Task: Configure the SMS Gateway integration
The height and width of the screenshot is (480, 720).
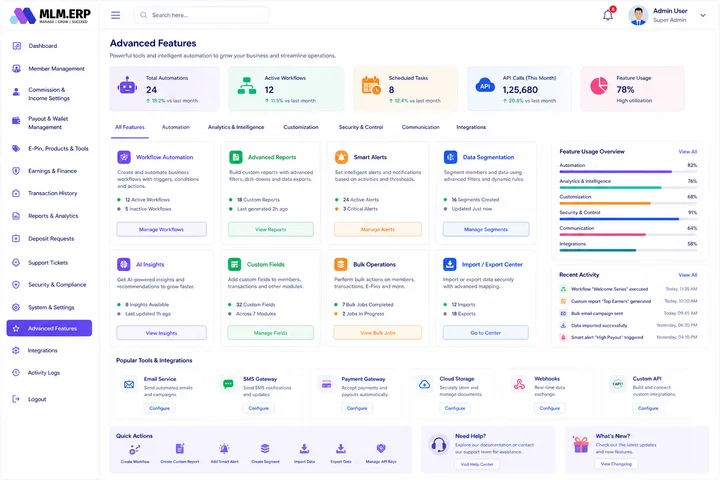Action: (259, 408)
